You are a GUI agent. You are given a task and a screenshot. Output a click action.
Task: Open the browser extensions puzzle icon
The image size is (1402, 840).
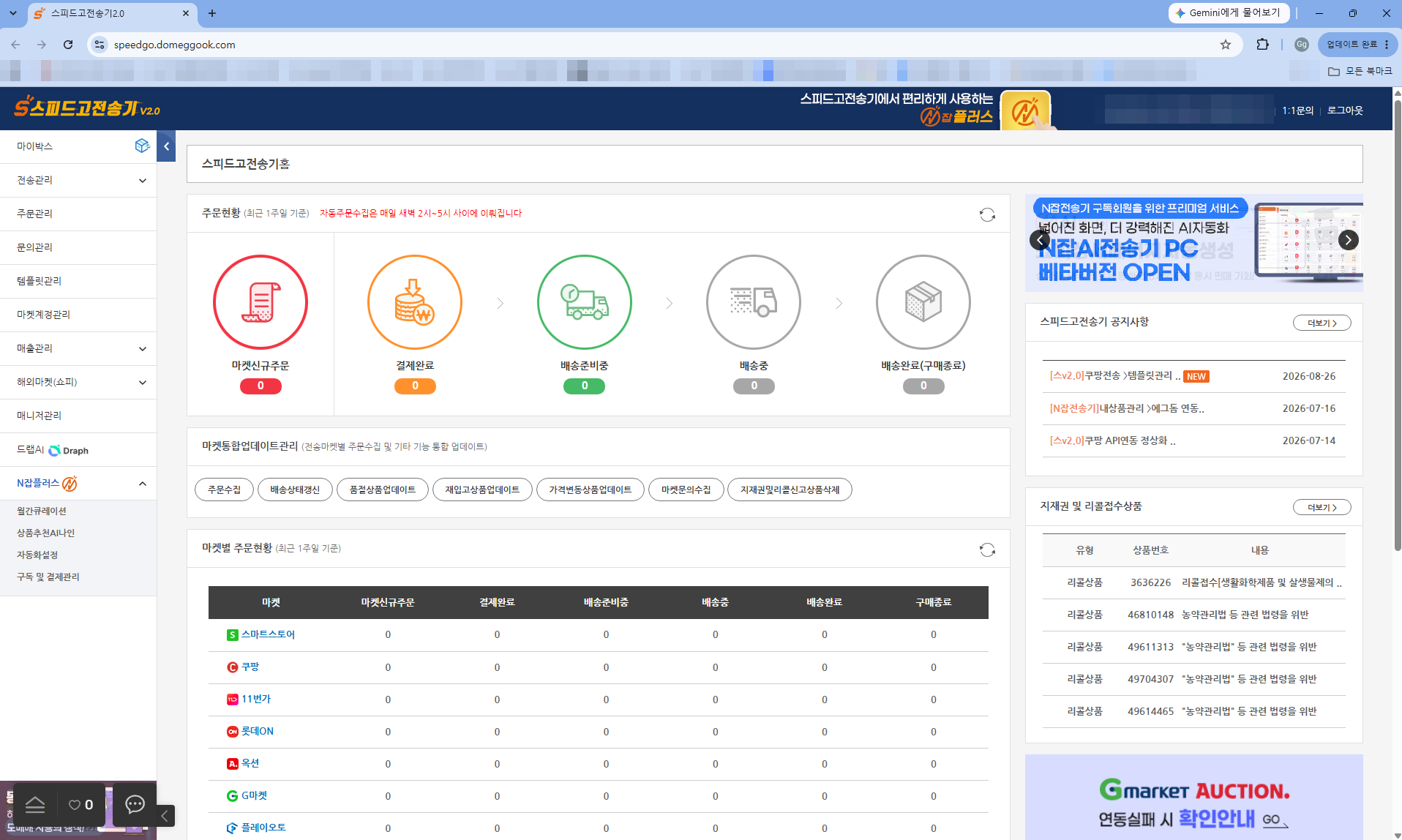coord(1262,45)
